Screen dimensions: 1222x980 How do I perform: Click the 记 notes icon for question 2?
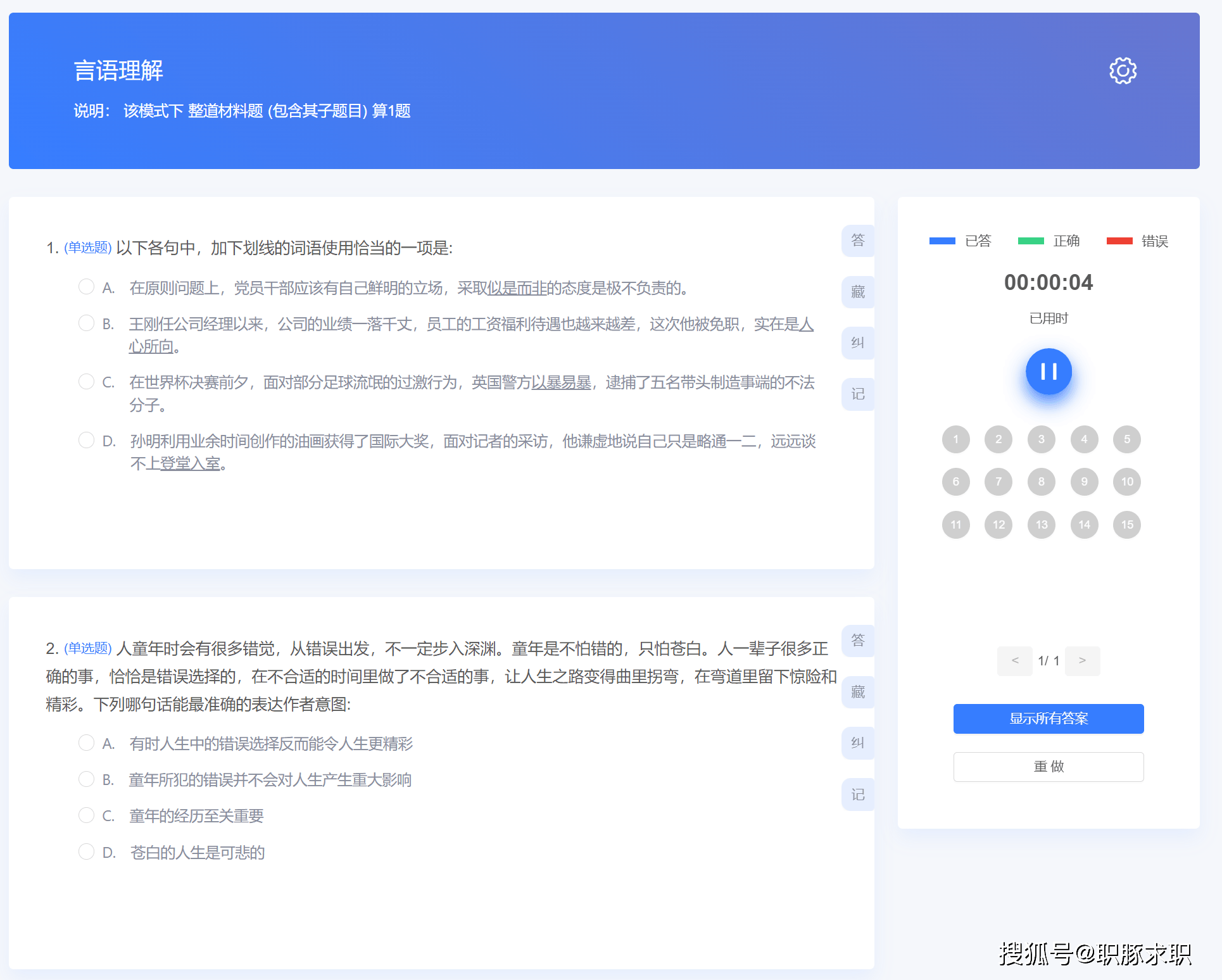[x=857, y=795]
